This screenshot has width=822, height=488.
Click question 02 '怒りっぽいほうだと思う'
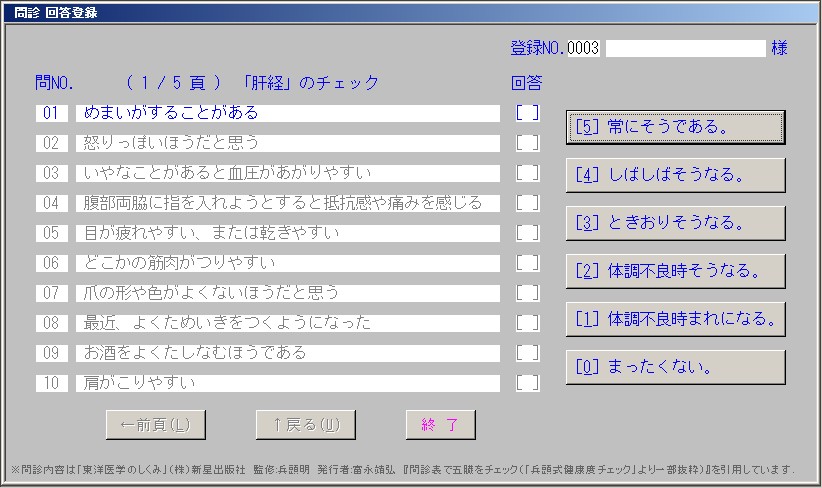click(x=288, y=143)
